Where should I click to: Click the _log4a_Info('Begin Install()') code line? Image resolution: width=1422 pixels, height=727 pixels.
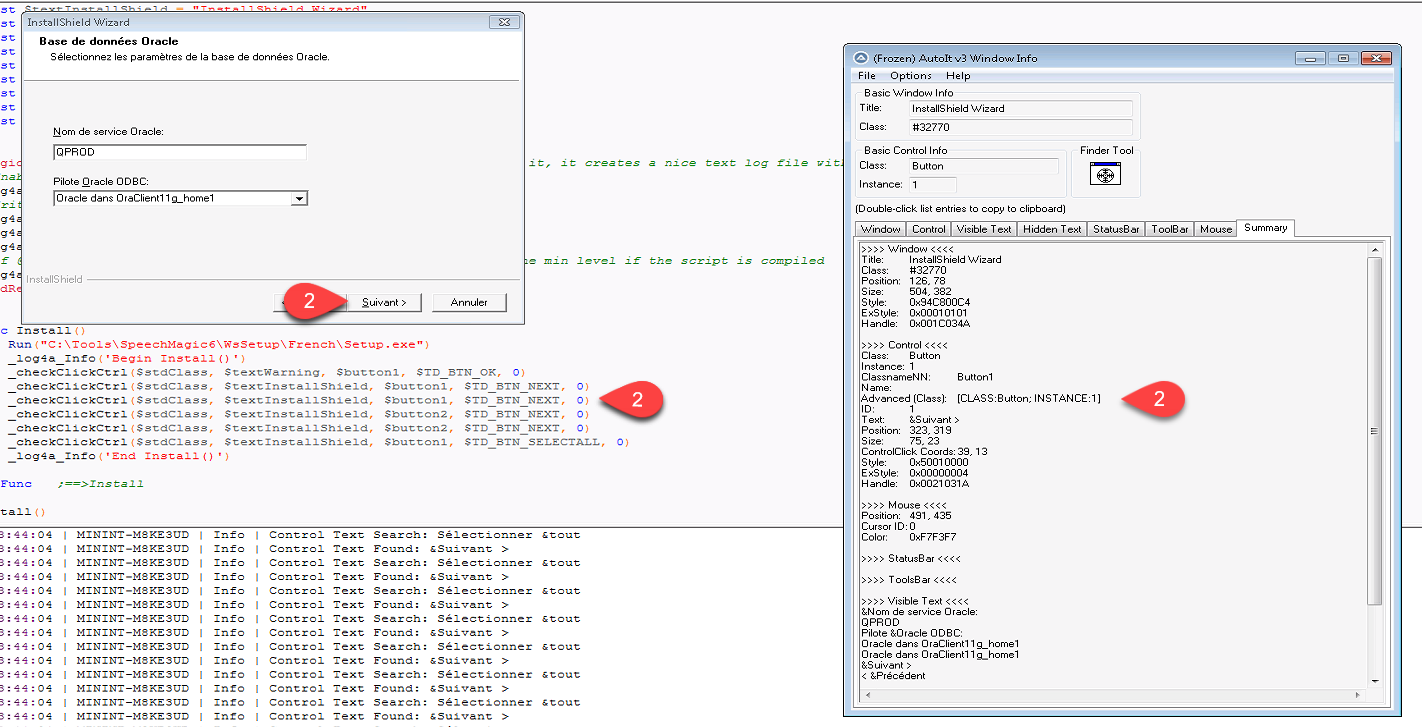(x=125, y=358)
